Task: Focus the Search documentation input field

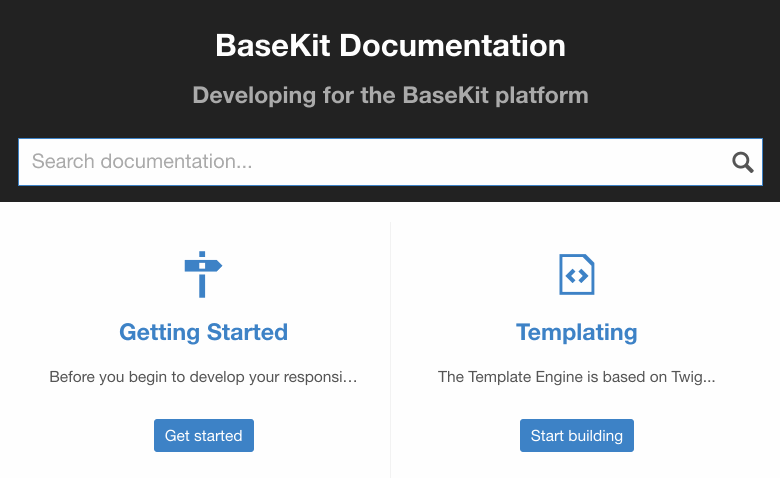Action: click(x=390, y=162)
